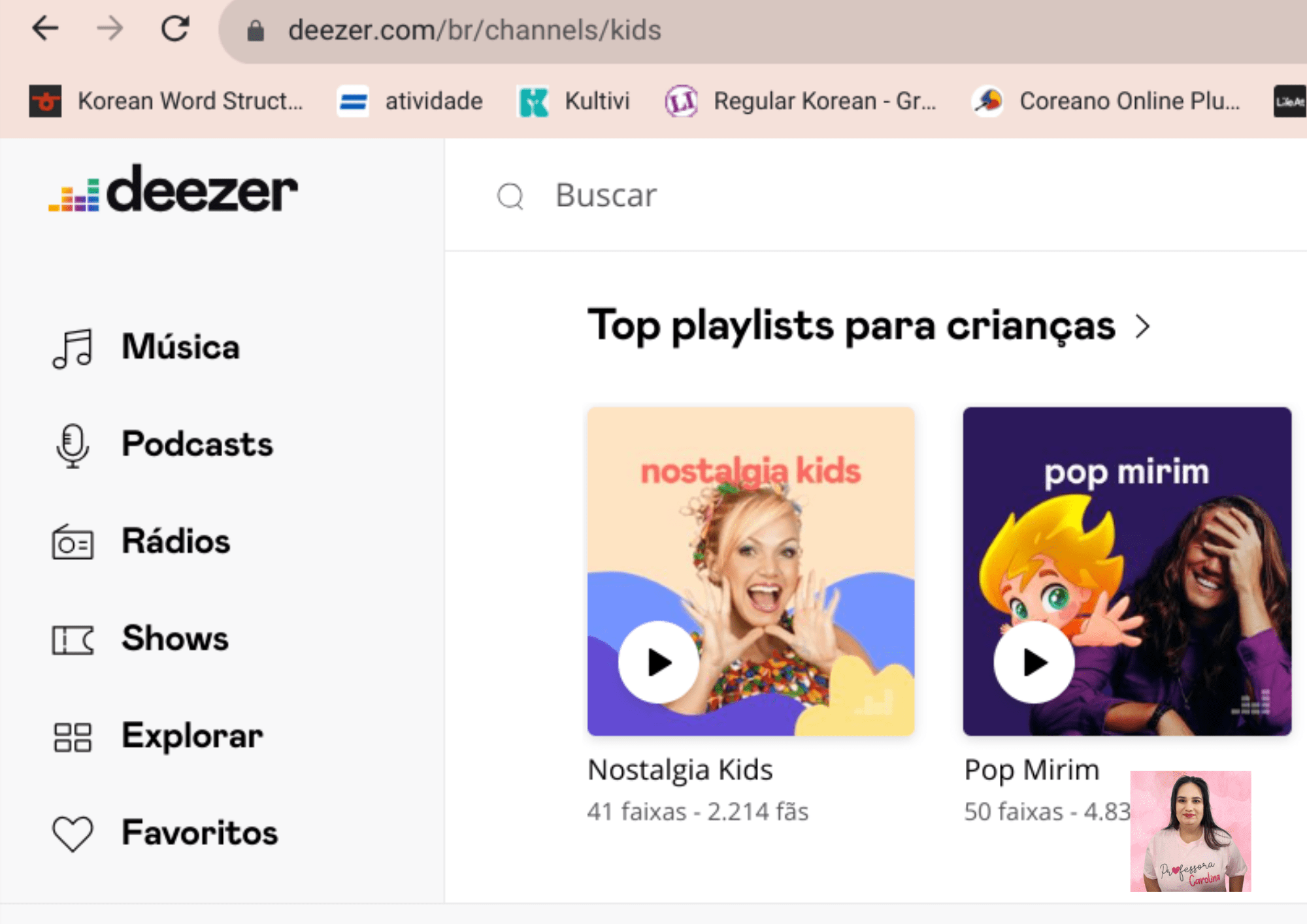Play the Nostalgia Kids playlist
This screenshot has height=924, width=1307.
point(659,662)
